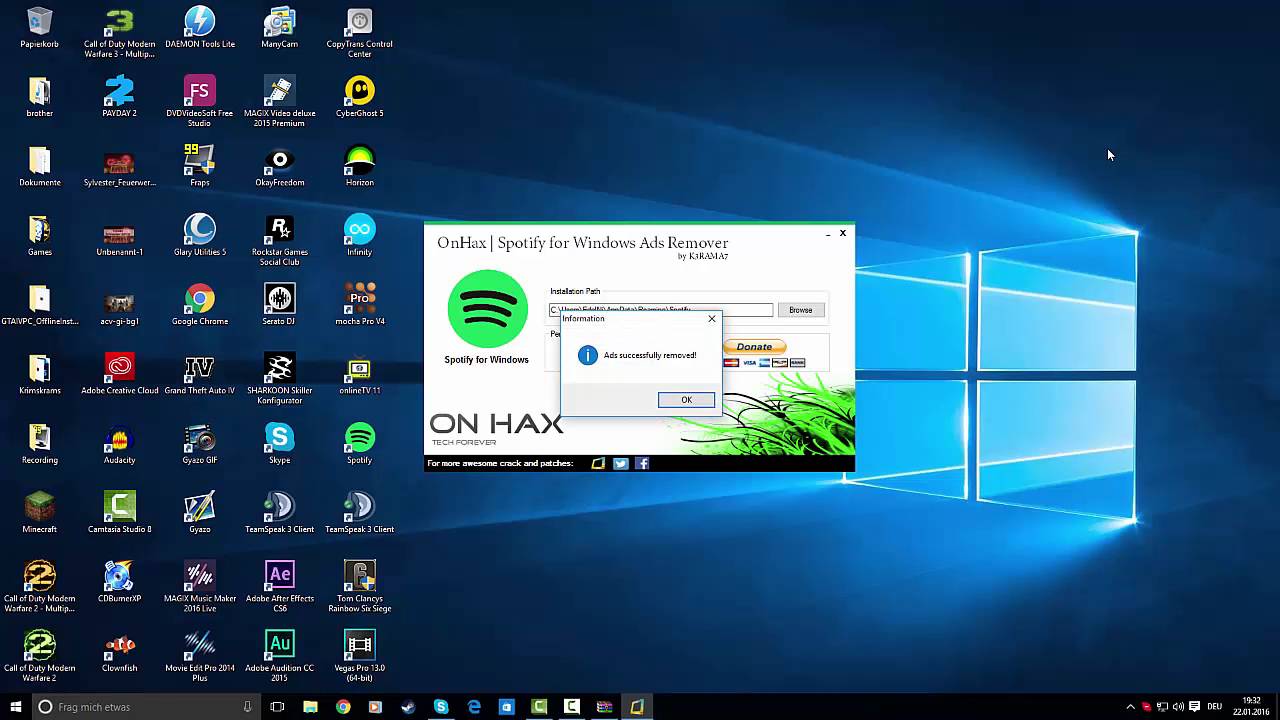This screenshot has height=720, width=1280.
Task: Select Adobe Audition CC 2015 icon
Action: point(280,657)
